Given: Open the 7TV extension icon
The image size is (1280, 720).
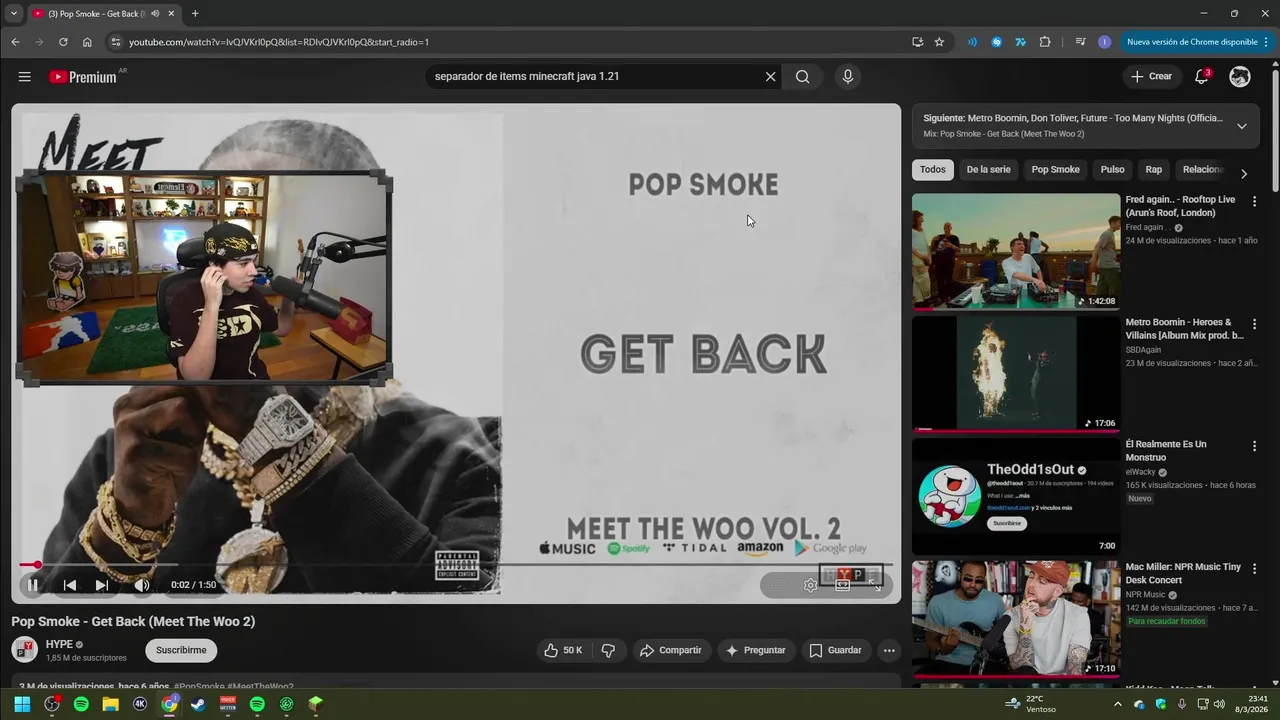Looking at the screenshot, I should (1020, 42).
